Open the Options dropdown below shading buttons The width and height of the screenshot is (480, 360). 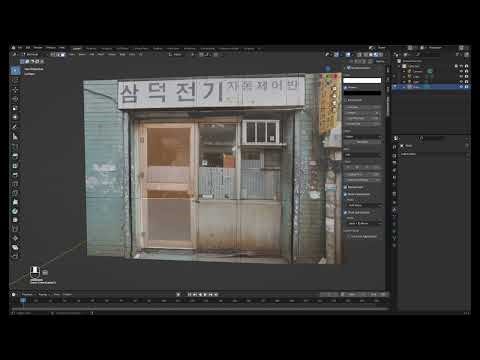380,61
